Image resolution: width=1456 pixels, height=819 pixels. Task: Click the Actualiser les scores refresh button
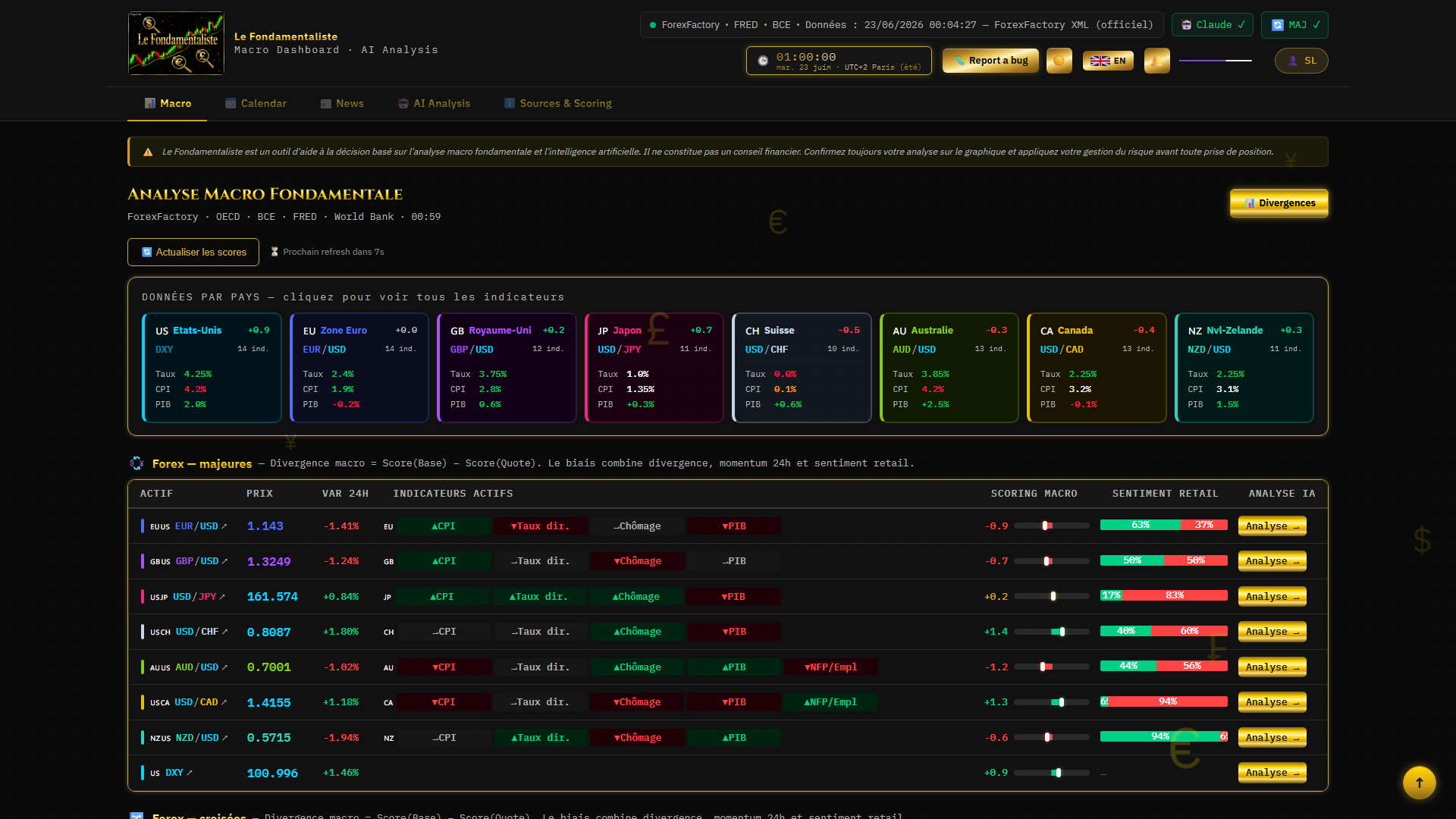[x=193, y=253]
